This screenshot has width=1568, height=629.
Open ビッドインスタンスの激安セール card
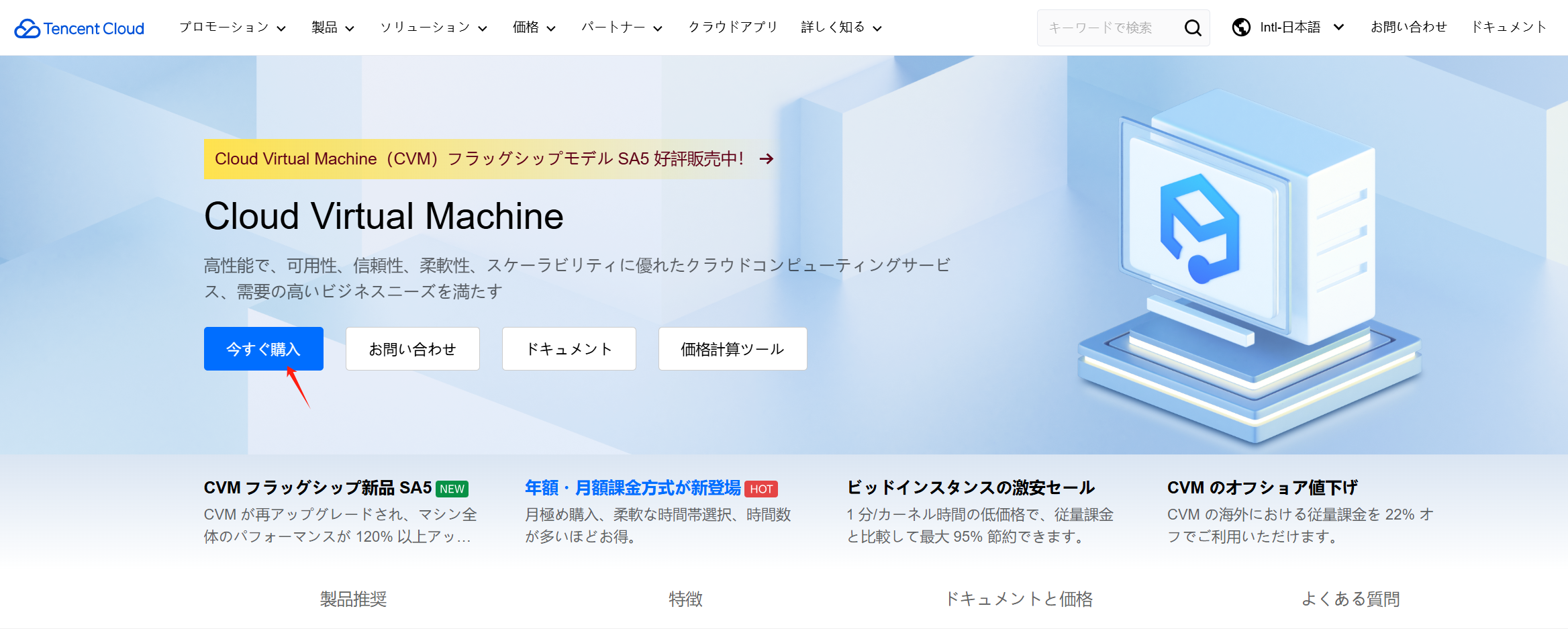pos(971,488)
